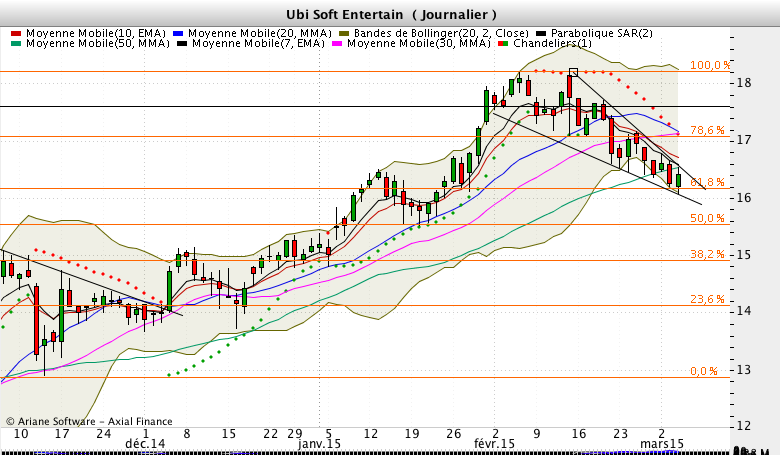The height and width of the screenshot is (455, 780).
Task: Click the green Moyenne Mobile(50, MMA) legend swatch
Action: [16, 44]
